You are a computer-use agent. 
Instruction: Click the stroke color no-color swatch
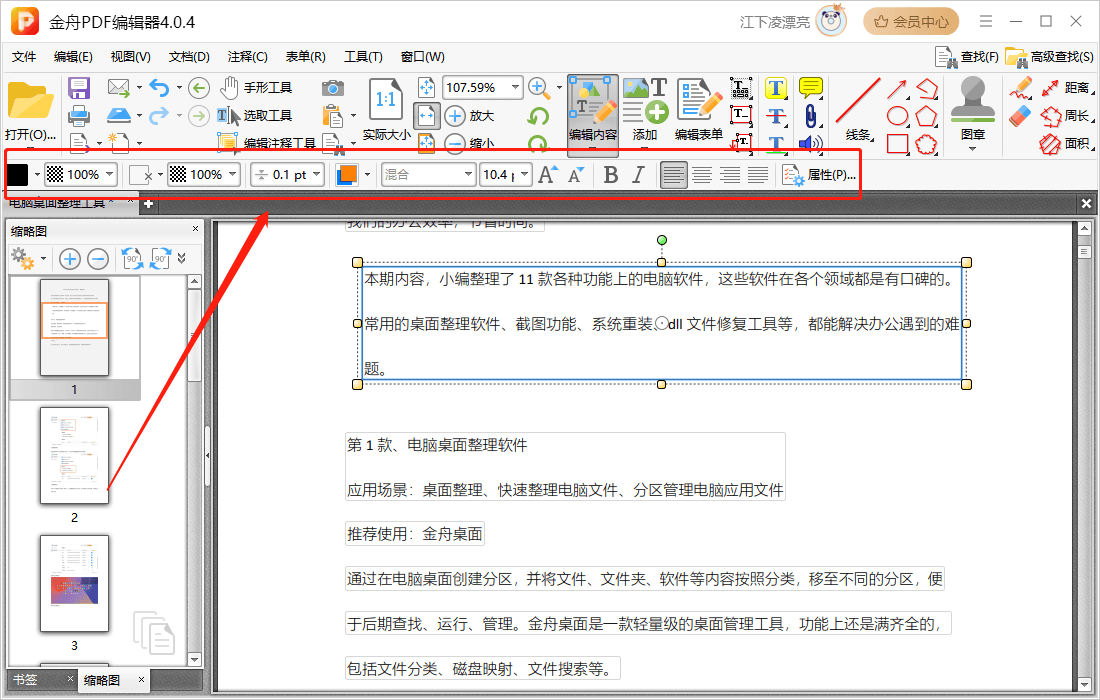pos(141,175)
